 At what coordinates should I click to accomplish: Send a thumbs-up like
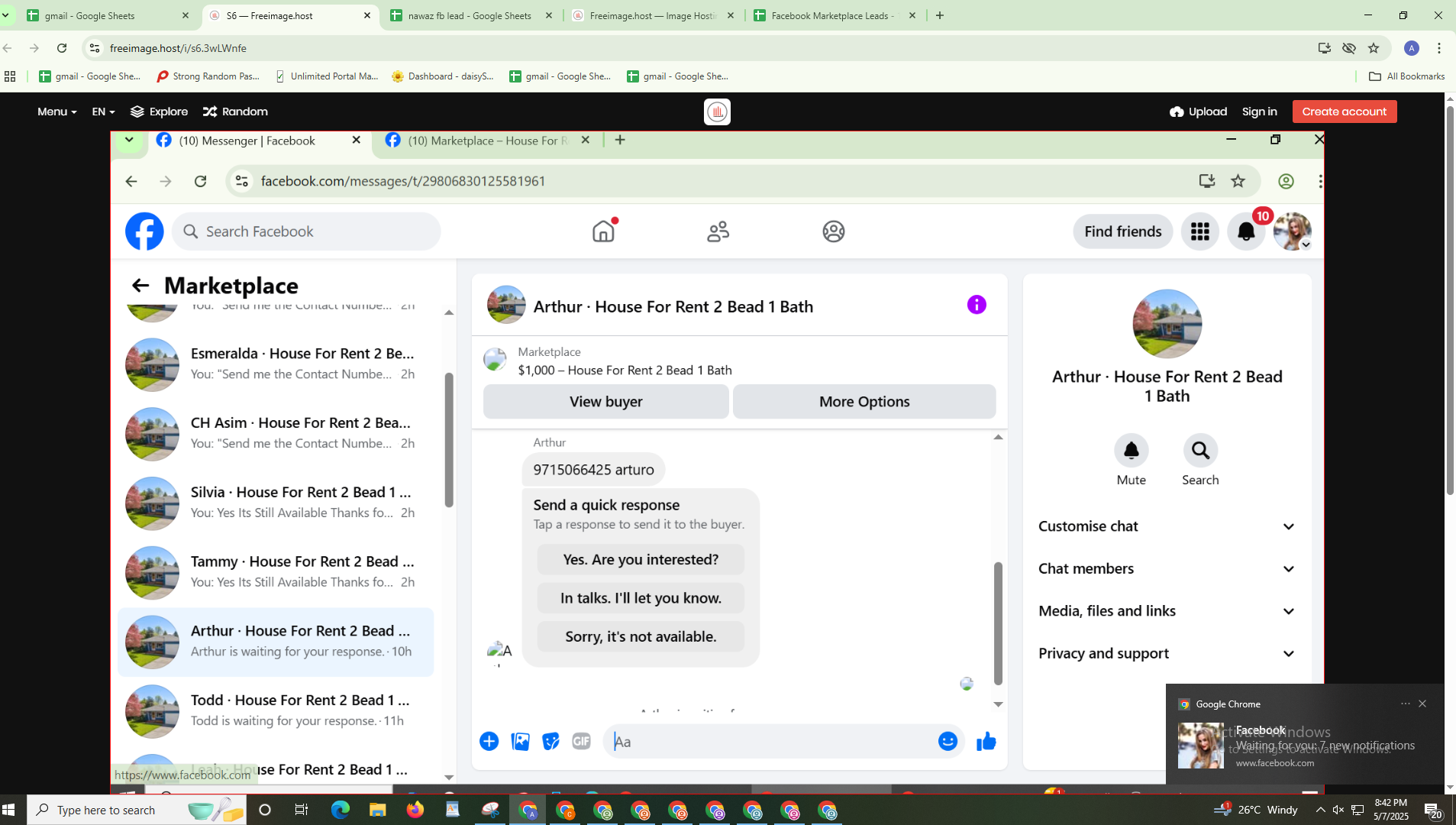(x=986, y=741)
